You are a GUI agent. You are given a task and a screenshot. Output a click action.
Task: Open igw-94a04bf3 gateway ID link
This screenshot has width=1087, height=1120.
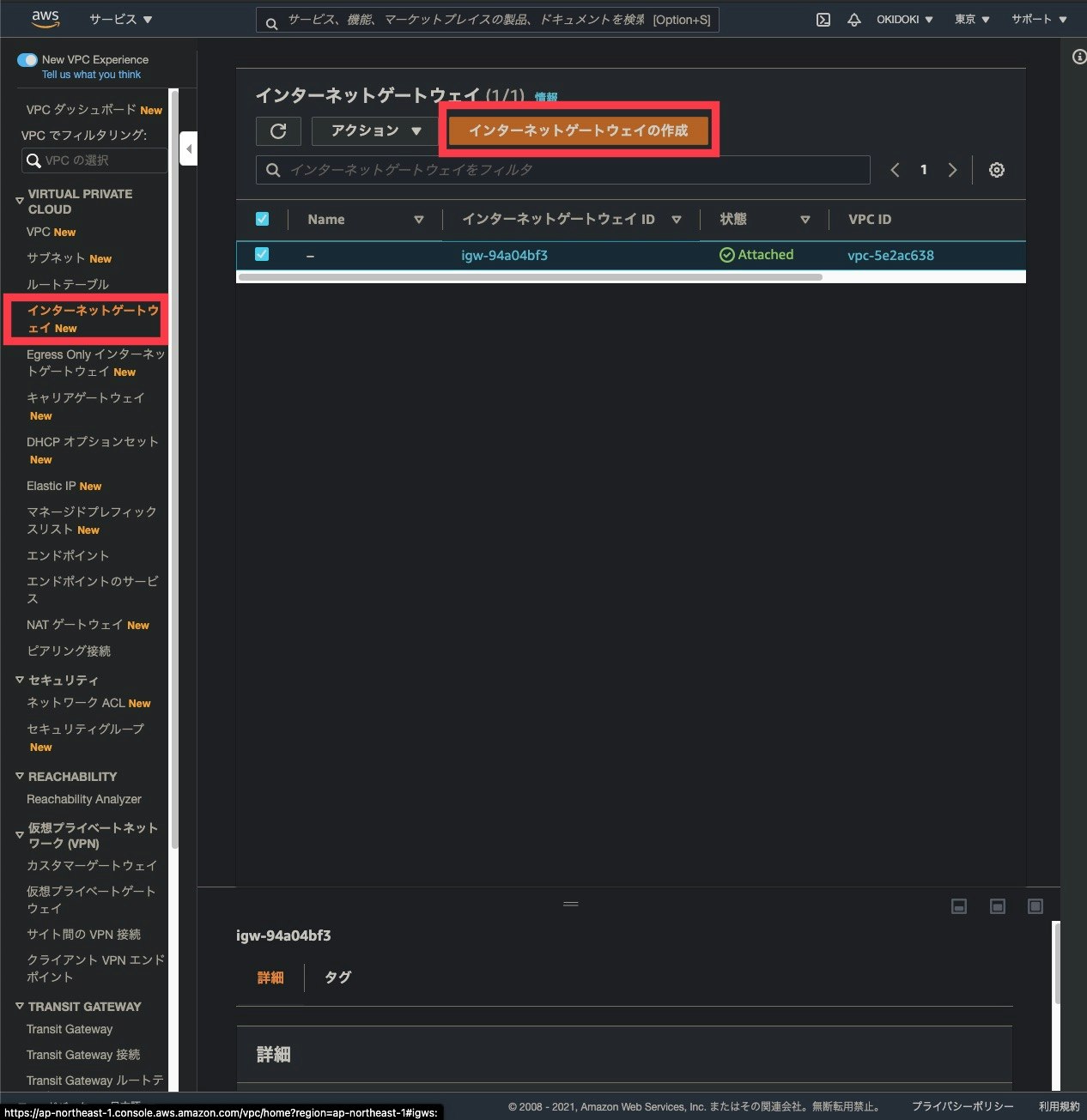click(504, 255)
